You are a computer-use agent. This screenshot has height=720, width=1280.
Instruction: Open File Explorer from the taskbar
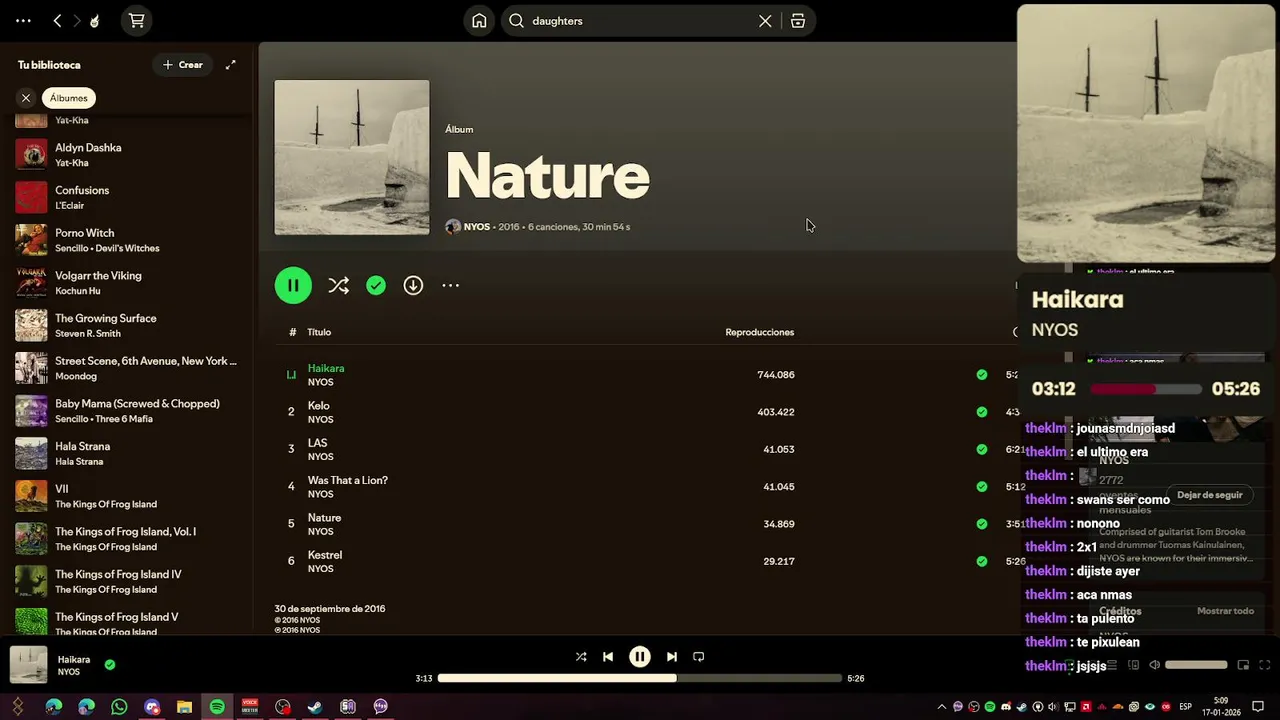click(x=184, y=707)
